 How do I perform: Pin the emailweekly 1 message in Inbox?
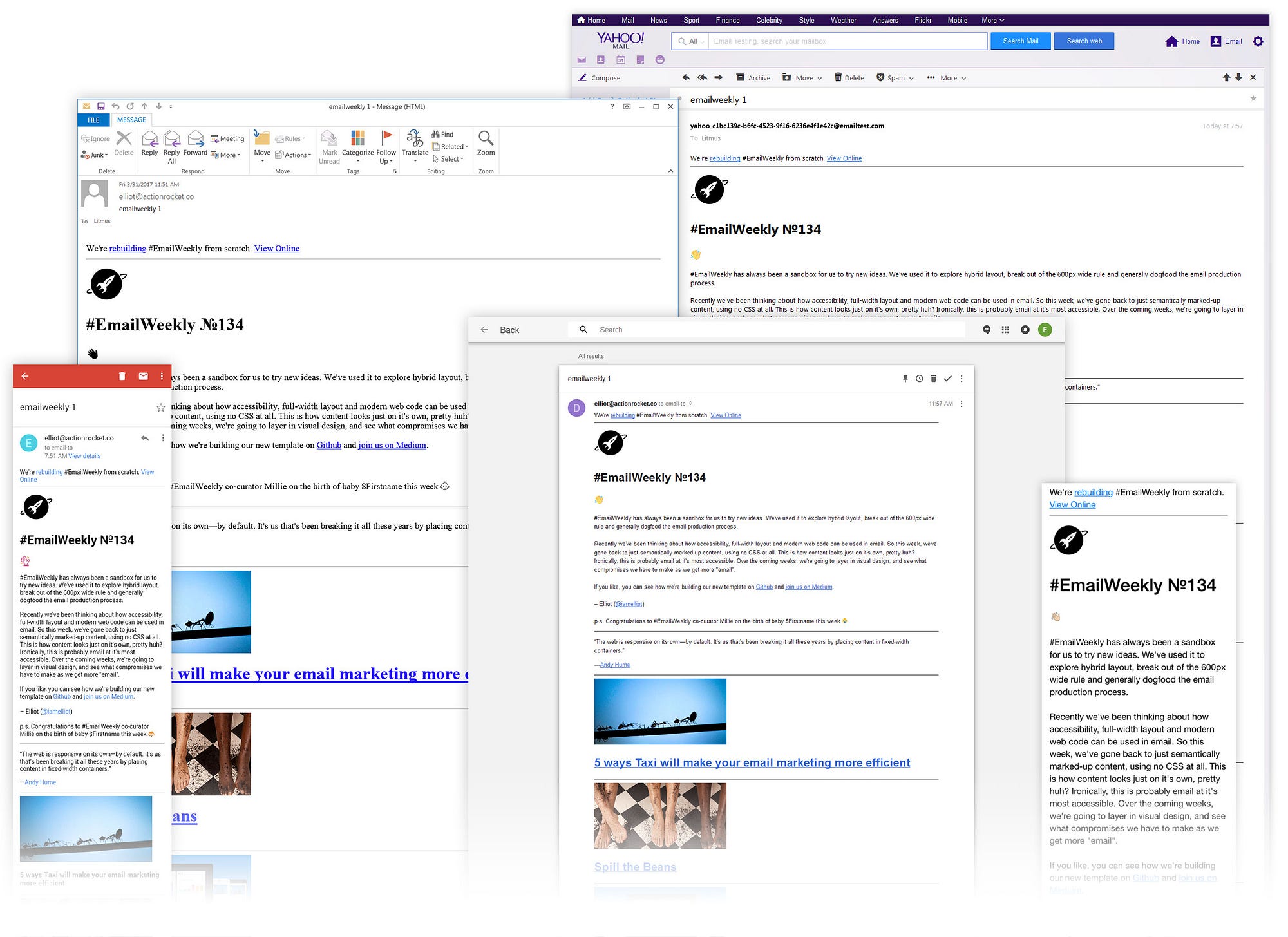[905, 379]
